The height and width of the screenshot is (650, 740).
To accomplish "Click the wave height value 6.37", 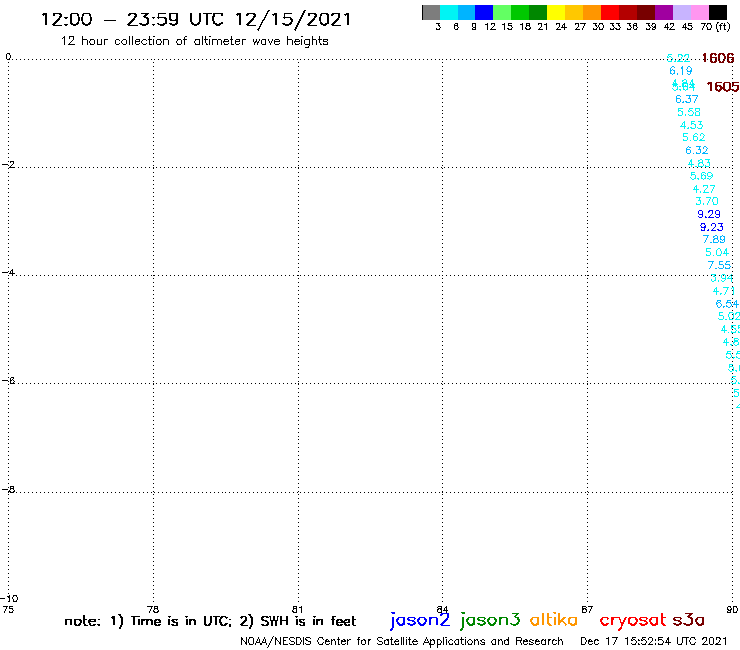I will pos(686,99).
